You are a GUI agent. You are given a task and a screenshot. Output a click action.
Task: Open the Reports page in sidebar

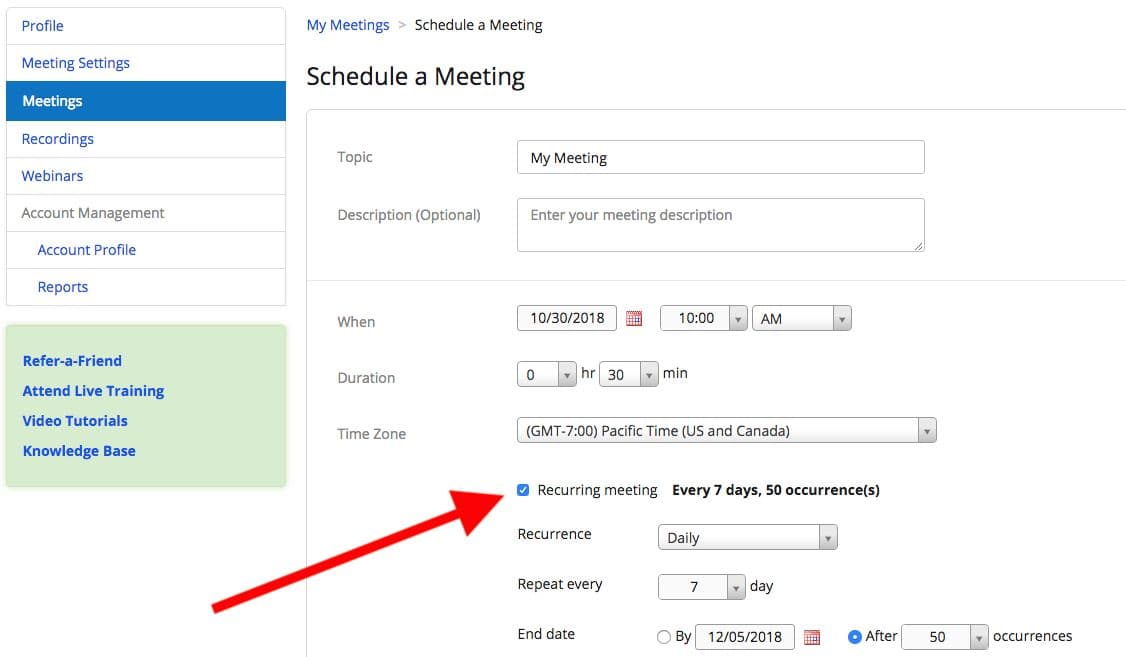click(63, 287)
